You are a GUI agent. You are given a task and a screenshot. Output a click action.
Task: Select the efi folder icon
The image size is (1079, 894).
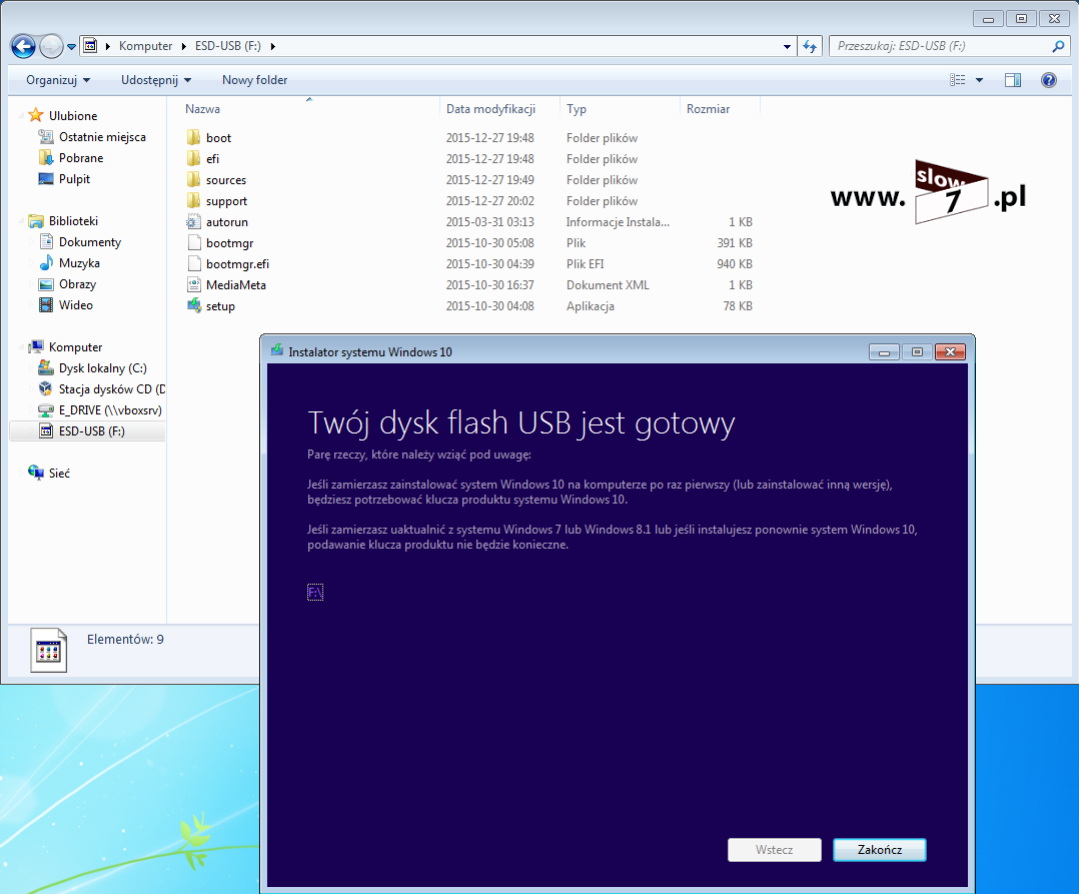point(193,159)
